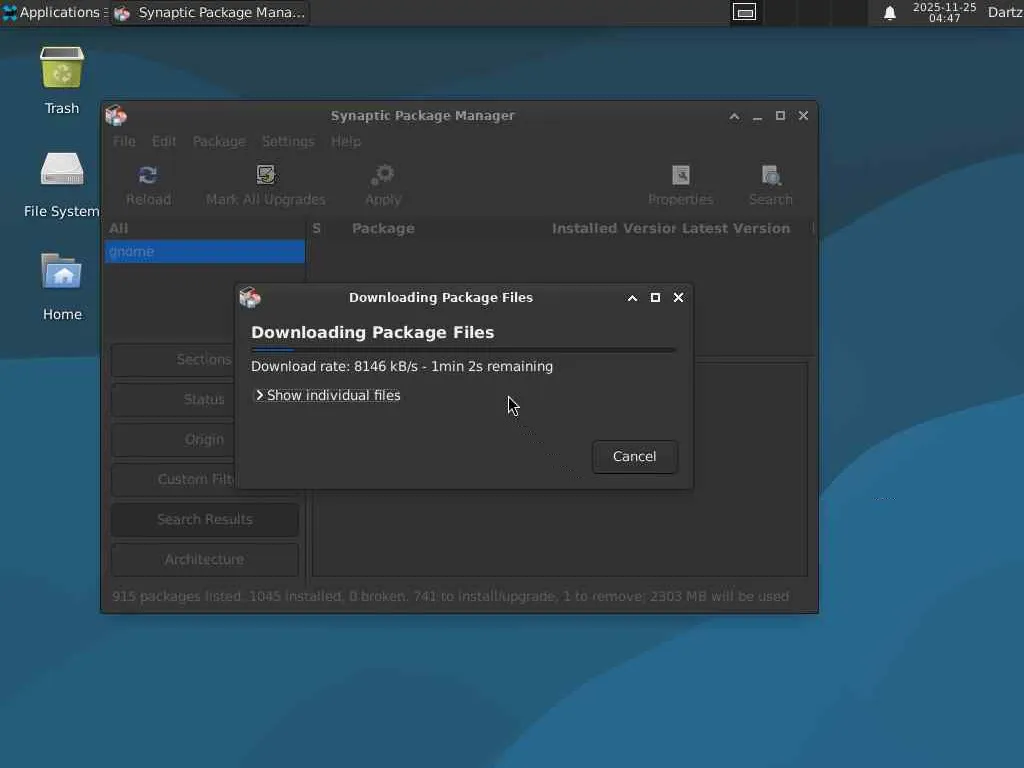Click the Origin filter button
This screenshot has height=768, width=1024.
click(173, 440)
